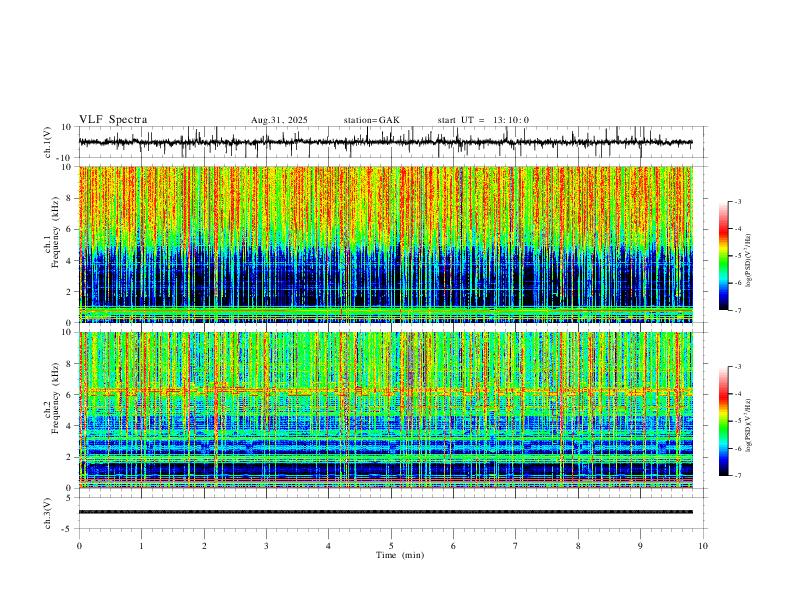The image size is (792, 612).
Task: Click inside the ch.1 spectrogram panel
Action: click(386, 244)
